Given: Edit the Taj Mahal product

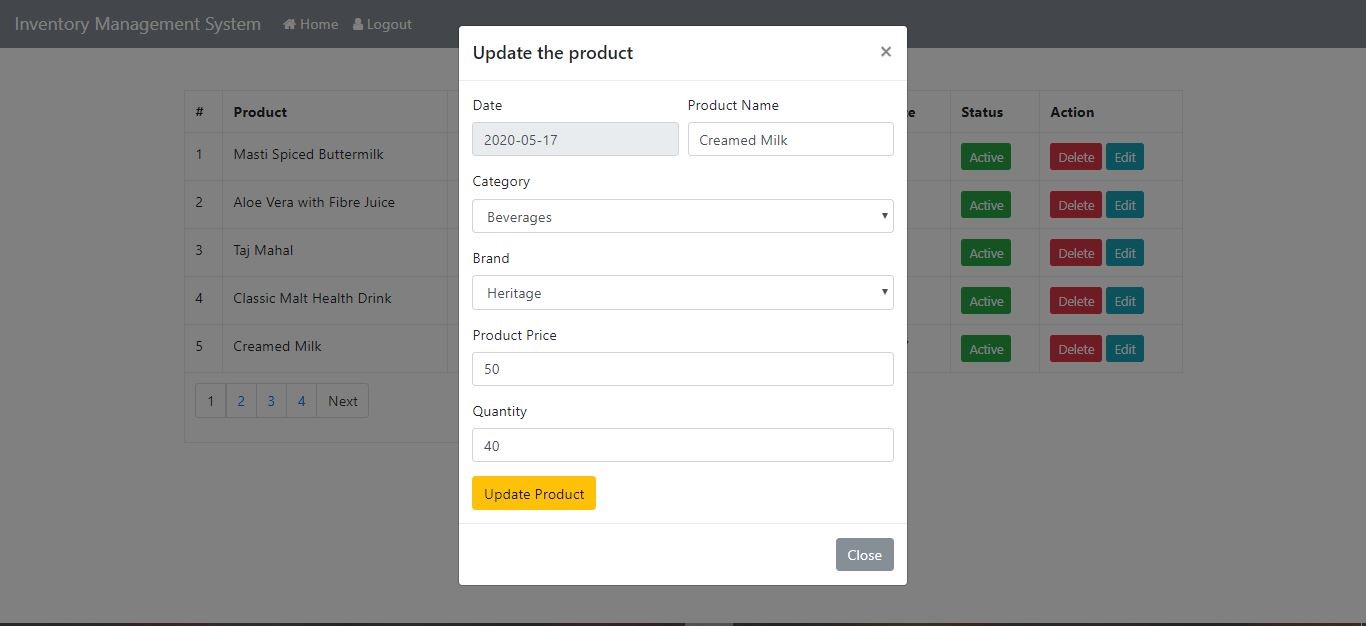Looking at the screenshot, I should [x=1125, y=253].
